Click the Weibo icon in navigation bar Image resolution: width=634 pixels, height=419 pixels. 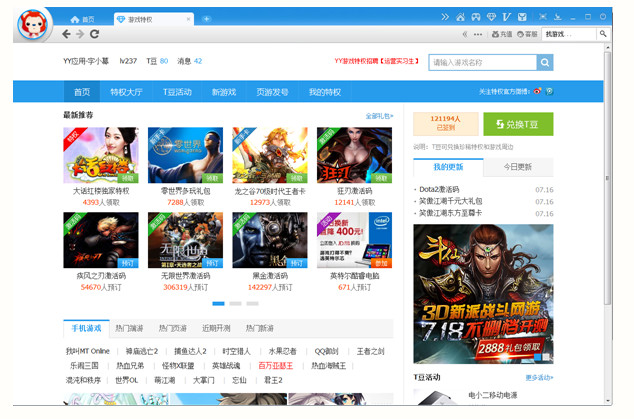coord(537,92)
